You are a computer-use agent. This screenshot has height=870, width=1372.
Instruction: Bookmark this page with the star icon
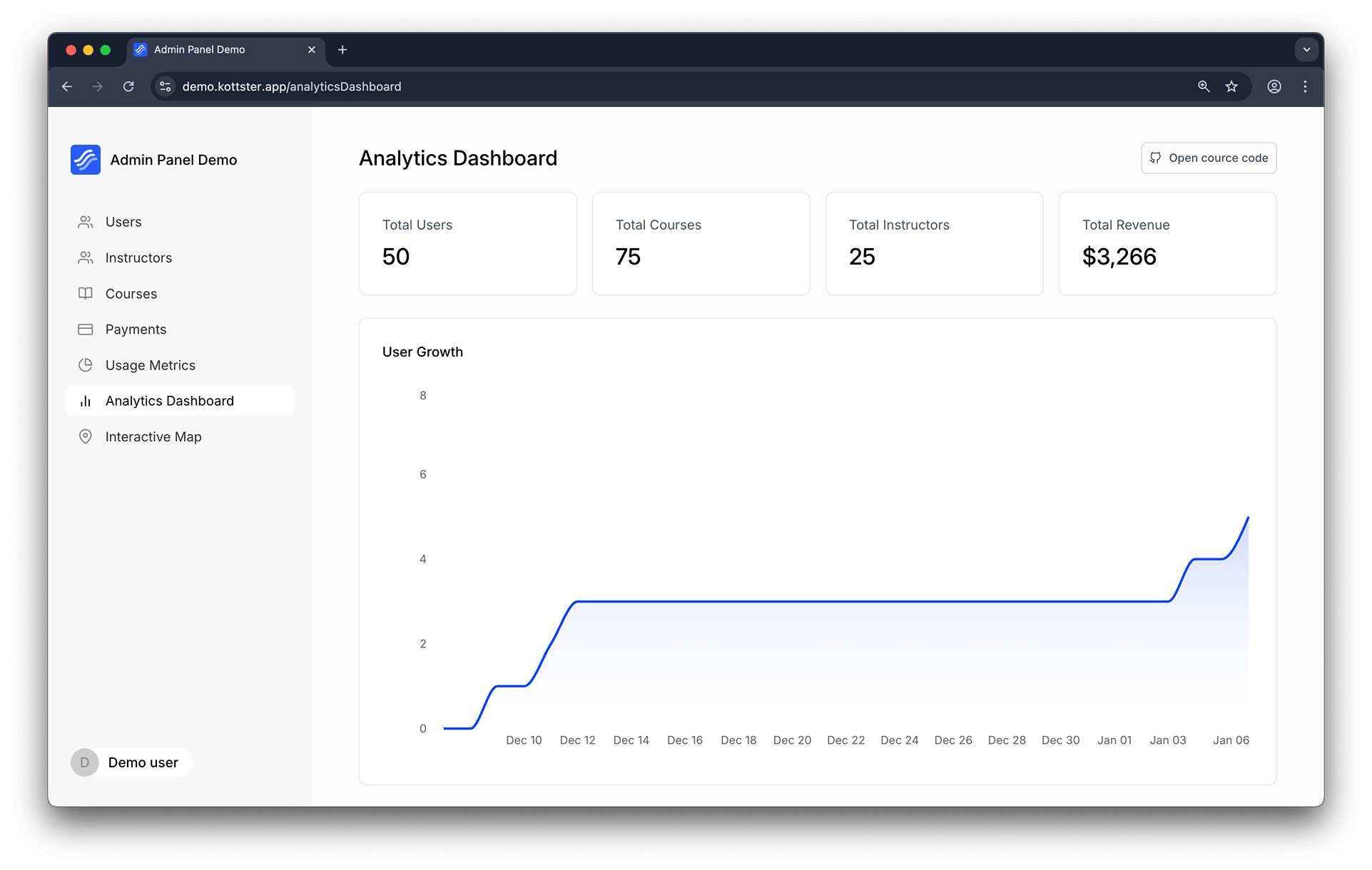(1231, 86)
